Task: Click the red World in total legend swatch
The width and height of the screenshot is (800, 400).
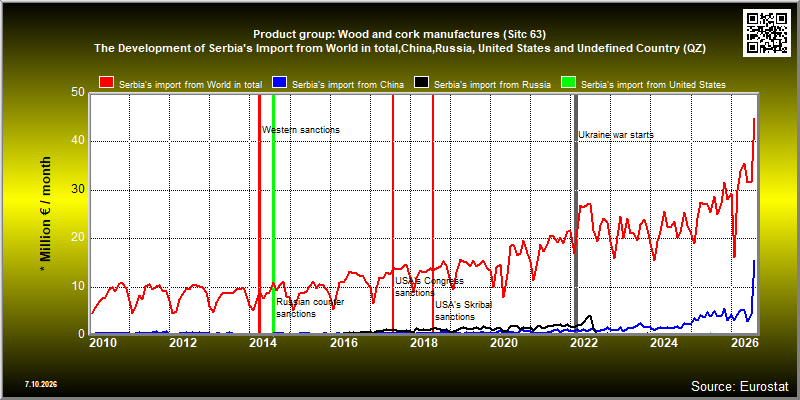Action: click(x=107, y=83)
